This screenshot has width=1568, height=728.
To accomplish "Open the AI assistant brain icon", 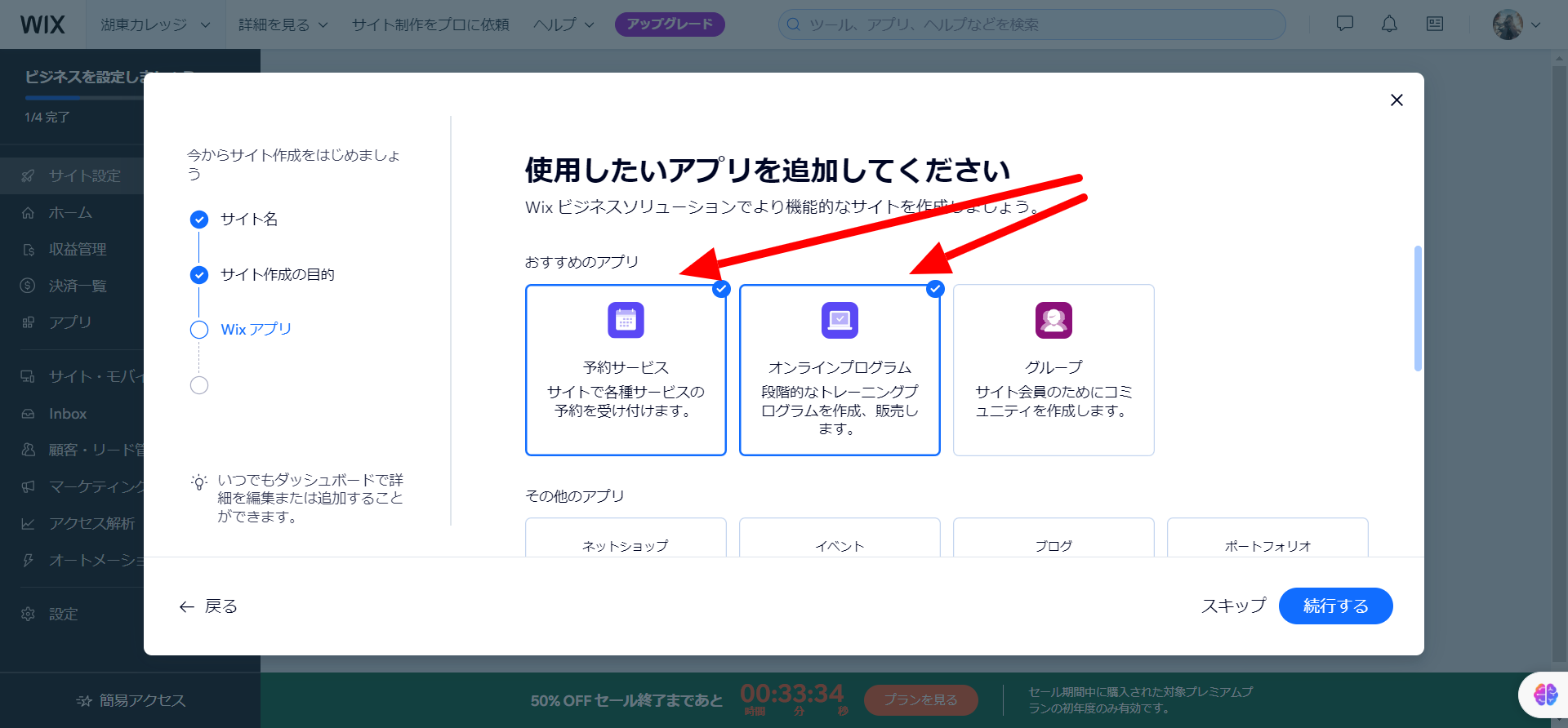I will 1545,695.
